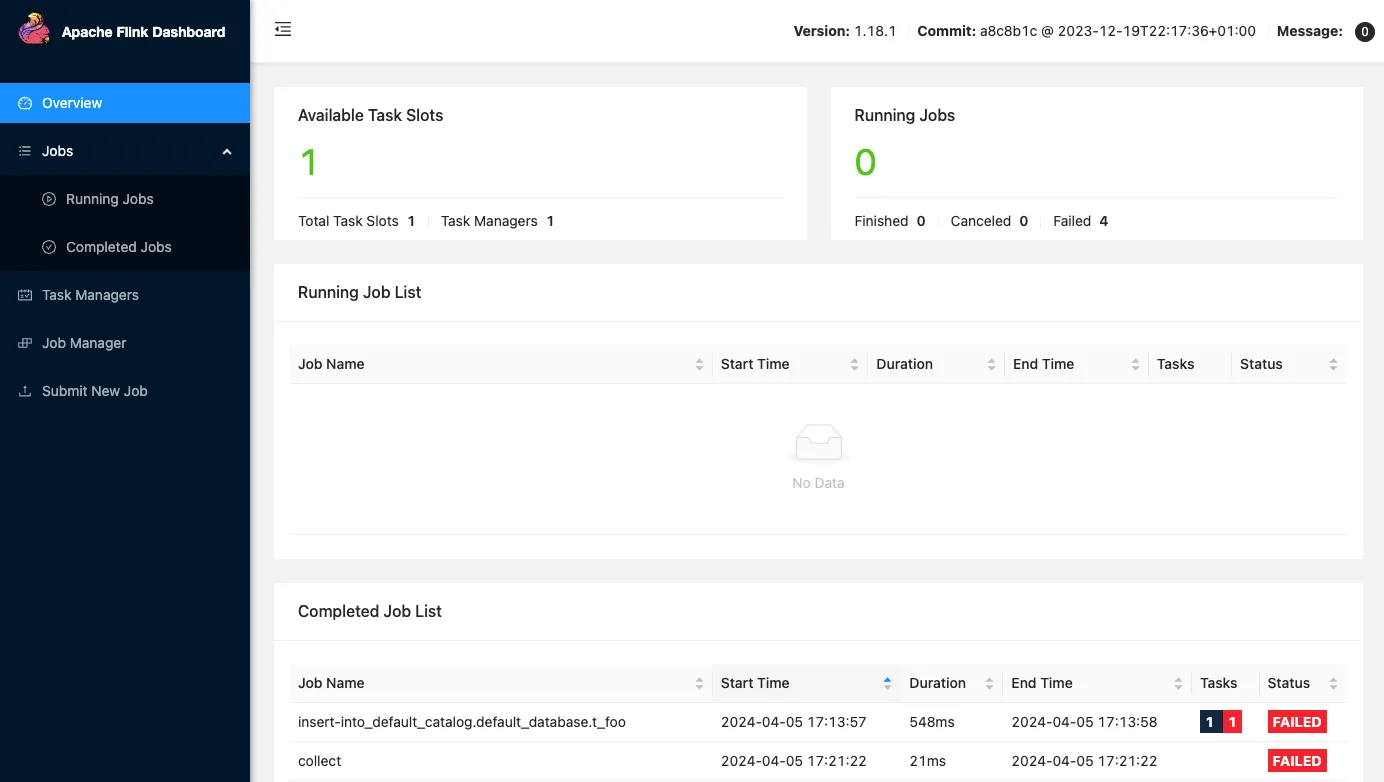Sort Running Job List by Status
Screen dimensions: 1384x782
[x=1333, y=365]
